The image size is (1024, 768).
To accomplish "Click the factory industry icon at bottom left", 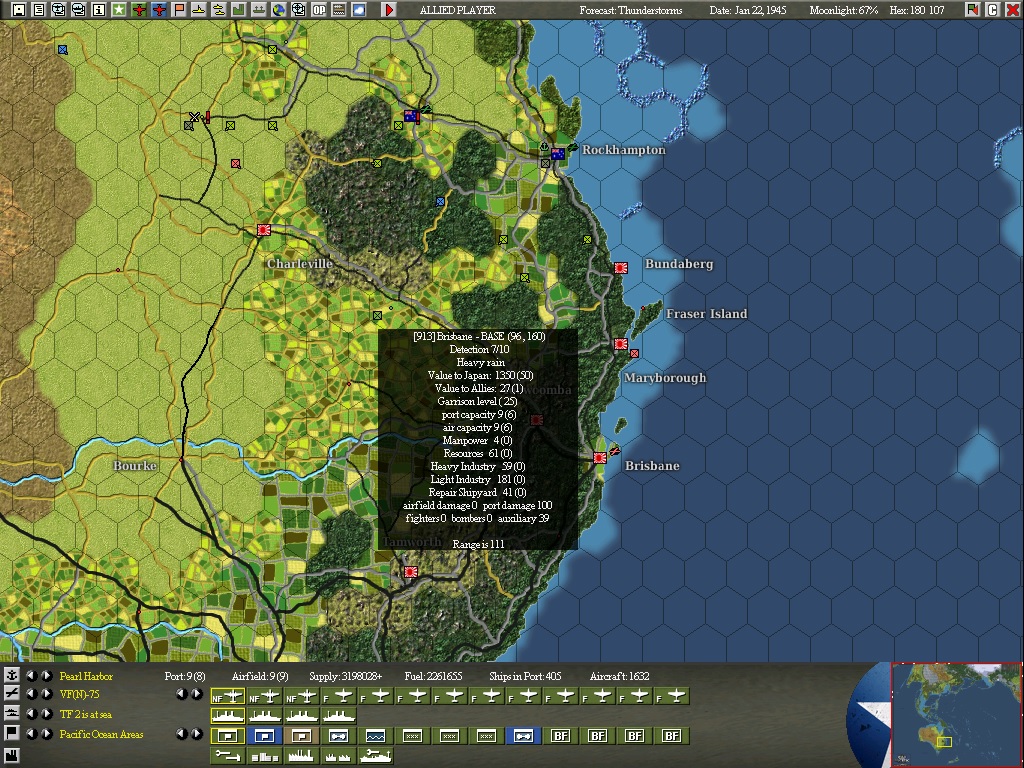I will click(x=12, y=756).
